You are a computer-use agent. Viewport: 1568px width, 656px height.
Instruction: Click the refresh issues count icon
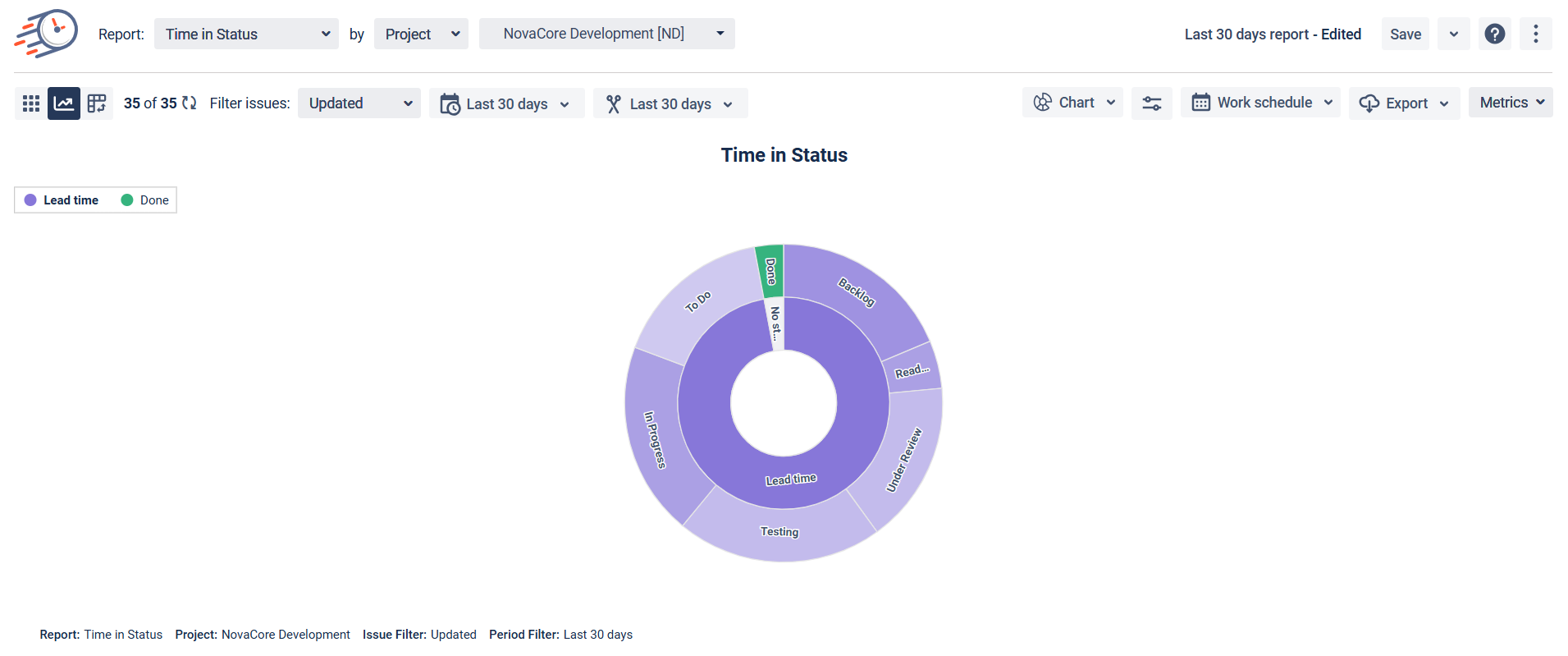pos(190,103)
